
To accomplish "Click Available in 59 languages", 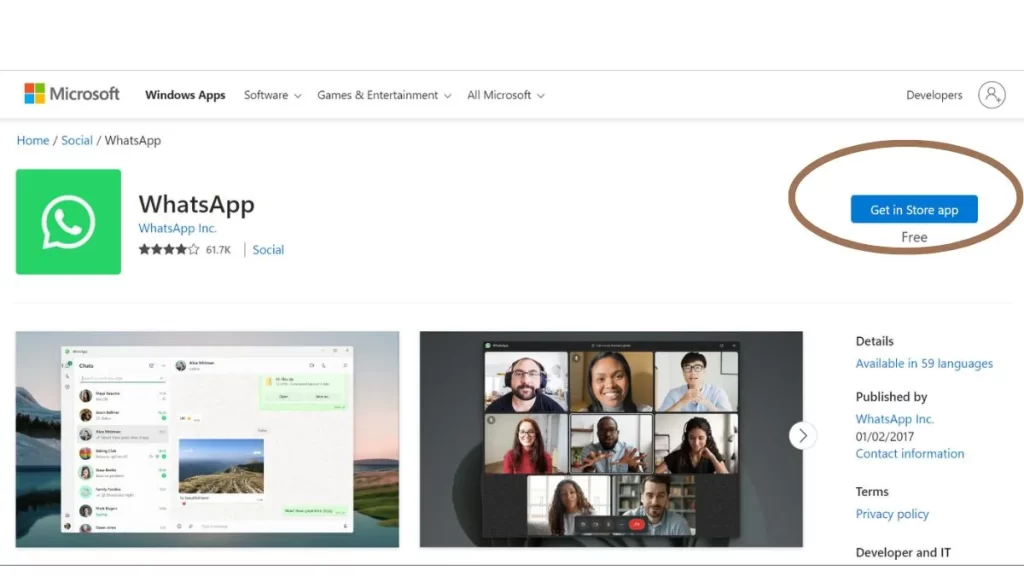I will [x=923, y=363].
